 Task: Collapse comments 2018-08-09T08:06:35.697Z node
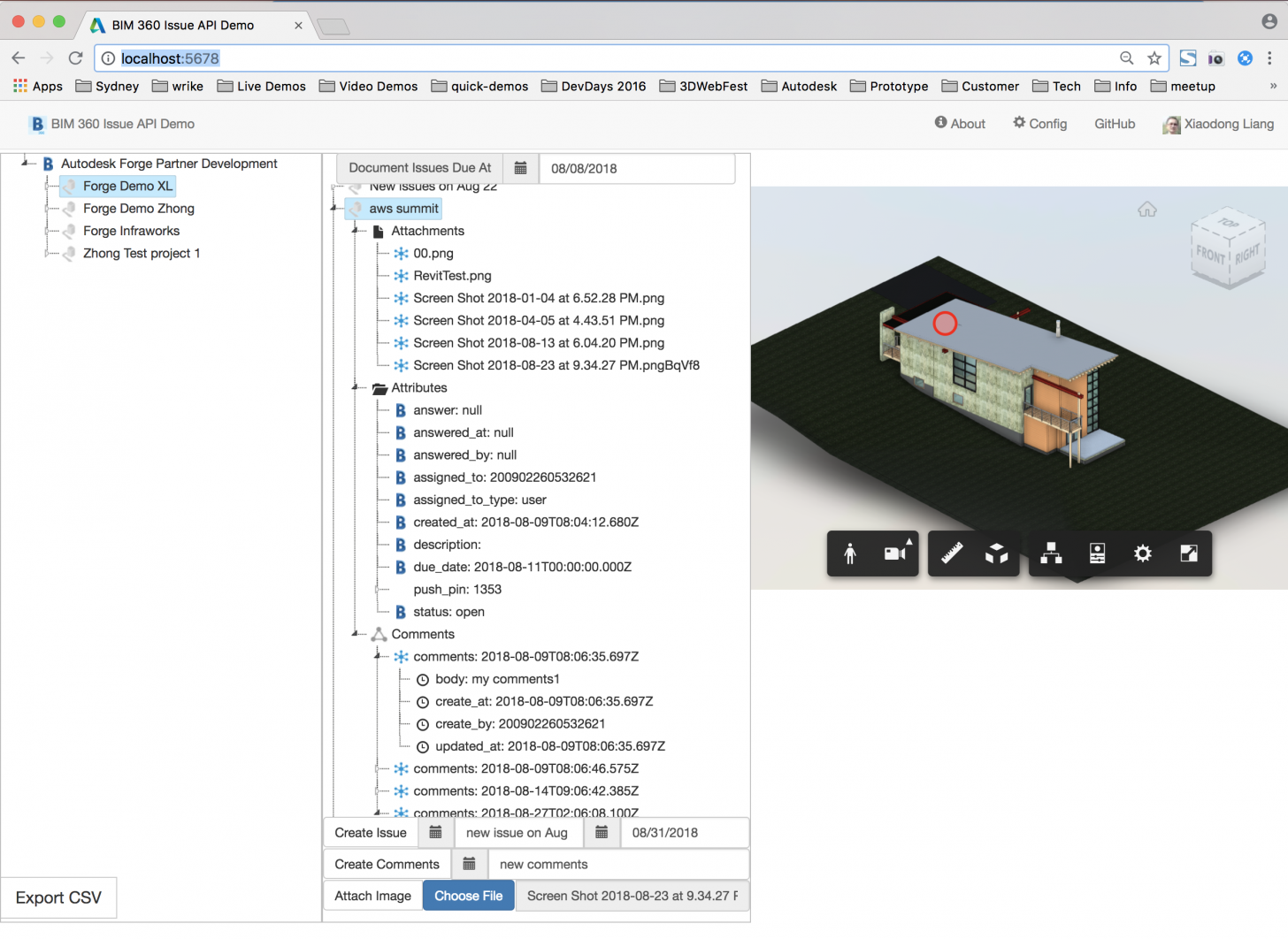point(379,657)
